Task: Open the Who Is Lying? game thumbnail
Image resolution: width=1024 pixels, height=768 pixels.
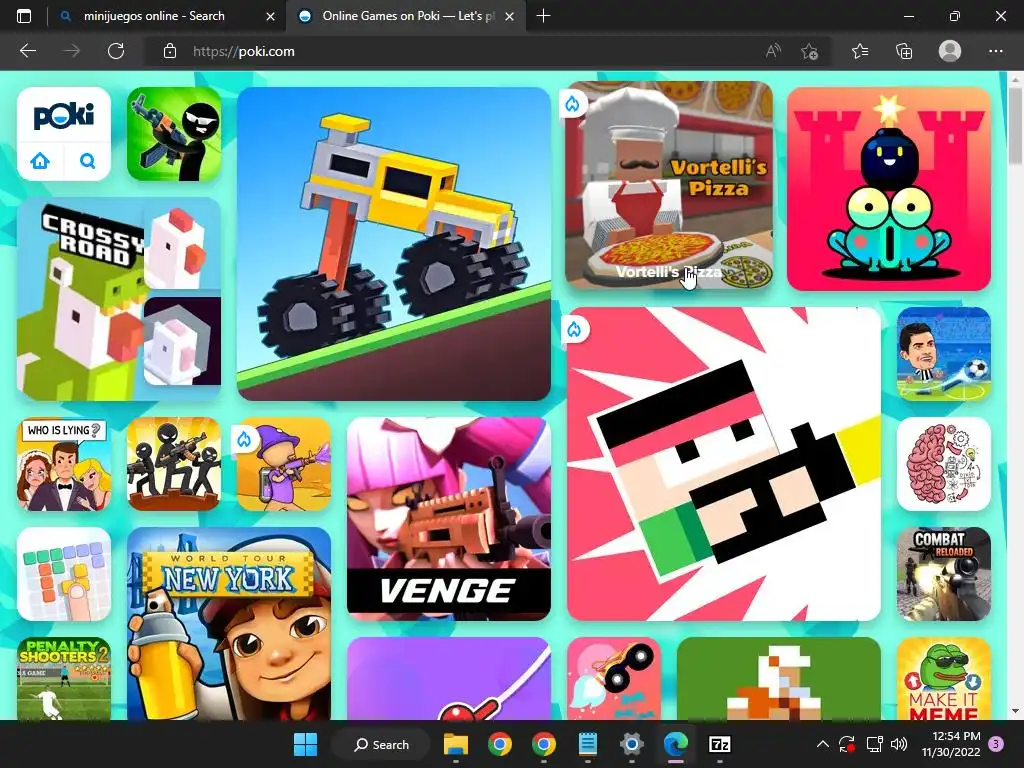Action: coord(64,464)
